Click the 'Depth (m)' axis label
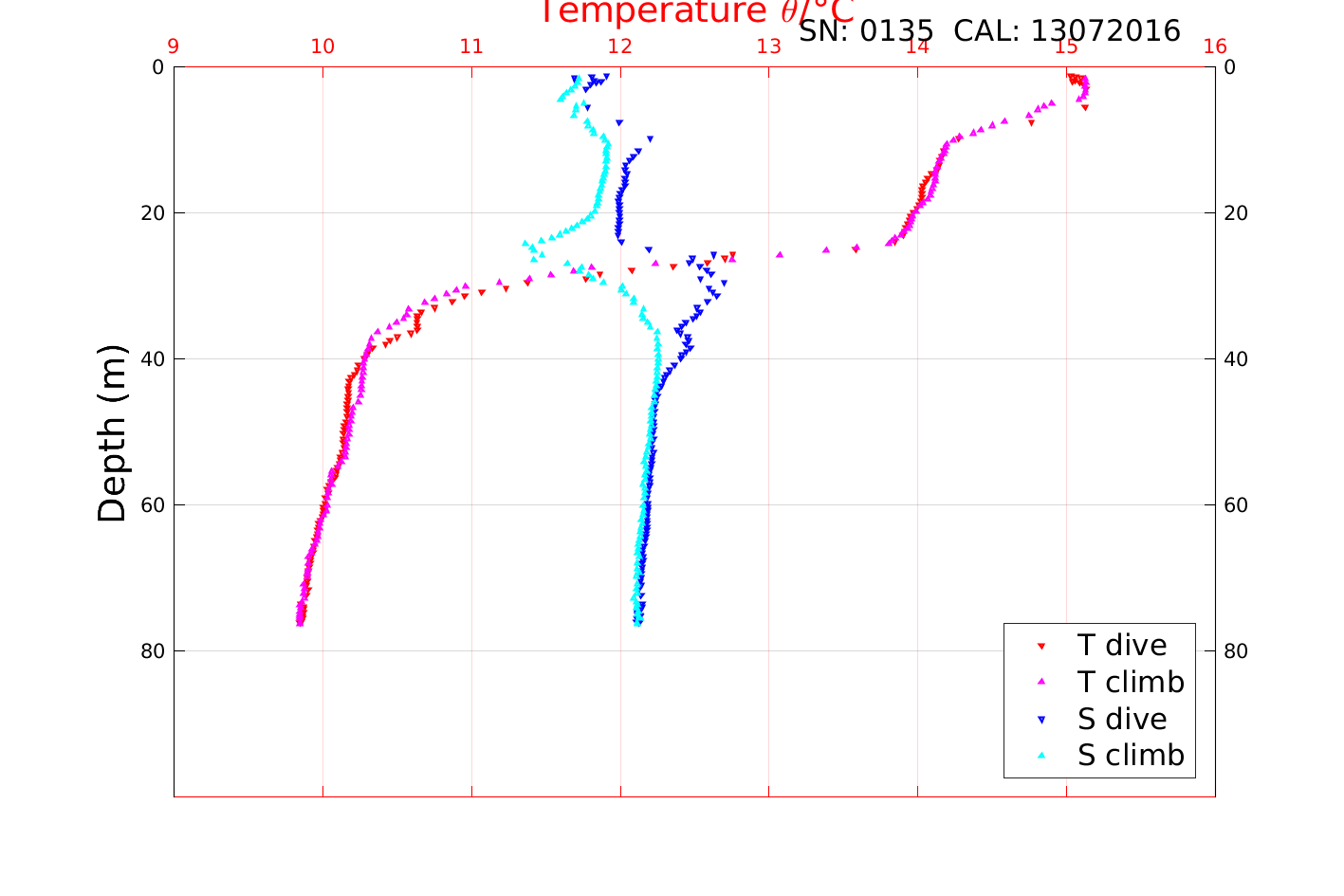Image resolution: width=1344 pixels, height=896 pixels. pos(112,433)
